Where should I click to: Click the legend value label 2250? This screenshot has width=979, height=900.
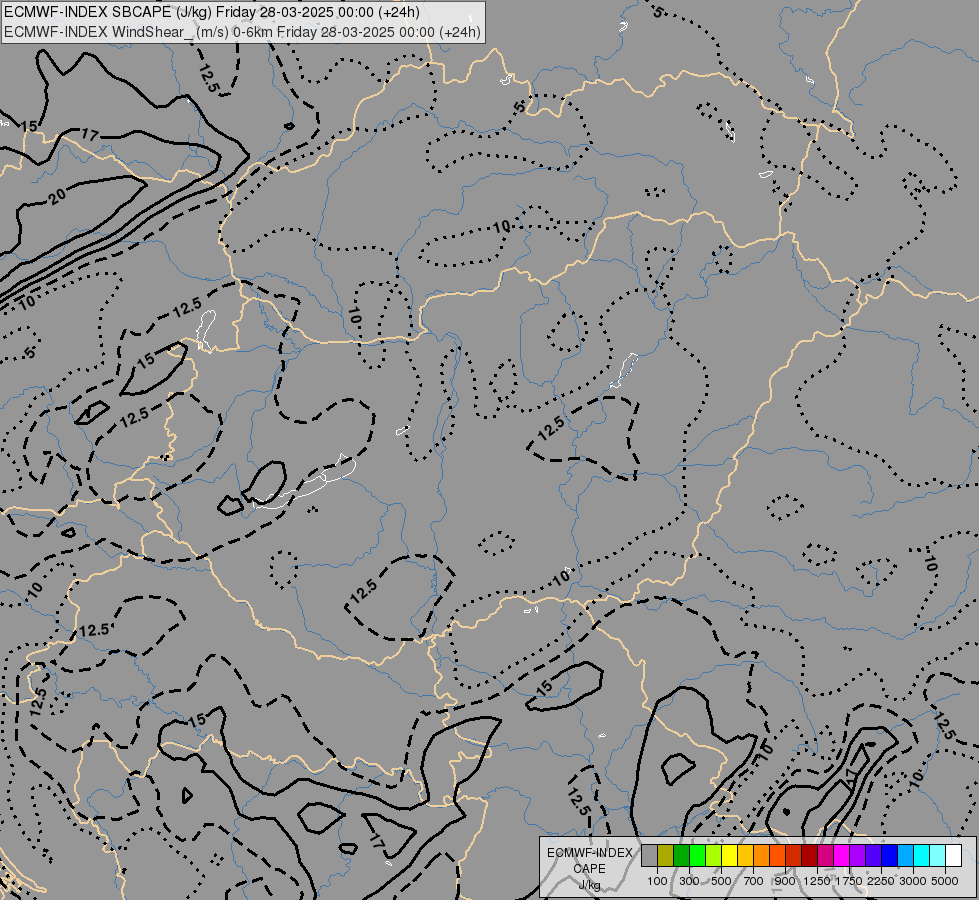point(881,881)
